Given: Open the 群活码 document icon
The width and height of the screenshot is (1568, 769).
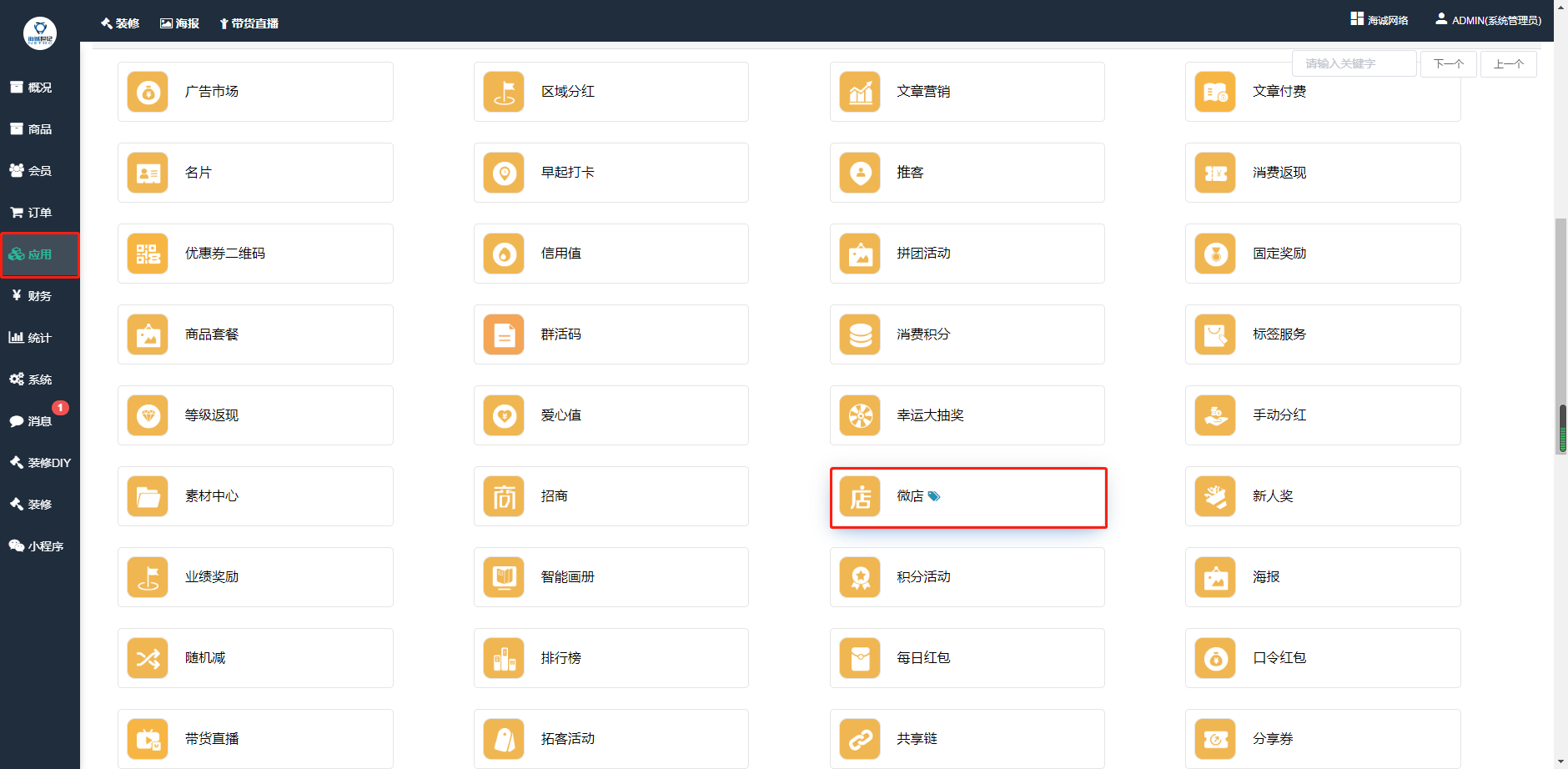Looking at the screenshot, I should pos(504,334).
